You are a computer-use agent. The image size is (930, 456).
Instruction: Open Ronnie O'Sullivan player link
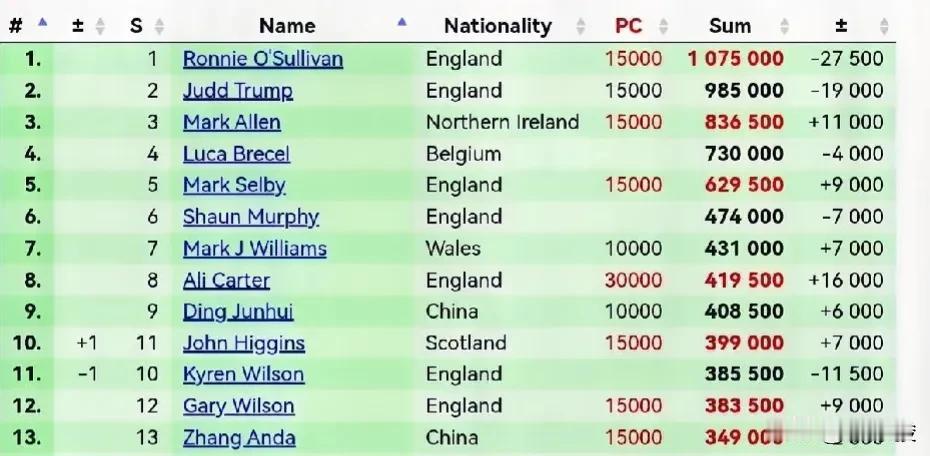tap(263, 59)
